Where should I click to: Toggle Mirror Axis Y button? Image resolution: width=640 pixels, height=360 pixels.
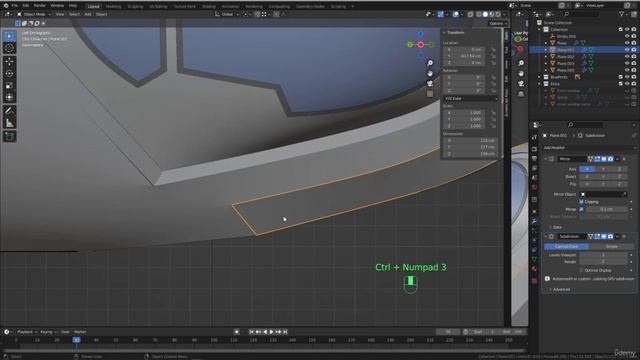tap(603, 169)
